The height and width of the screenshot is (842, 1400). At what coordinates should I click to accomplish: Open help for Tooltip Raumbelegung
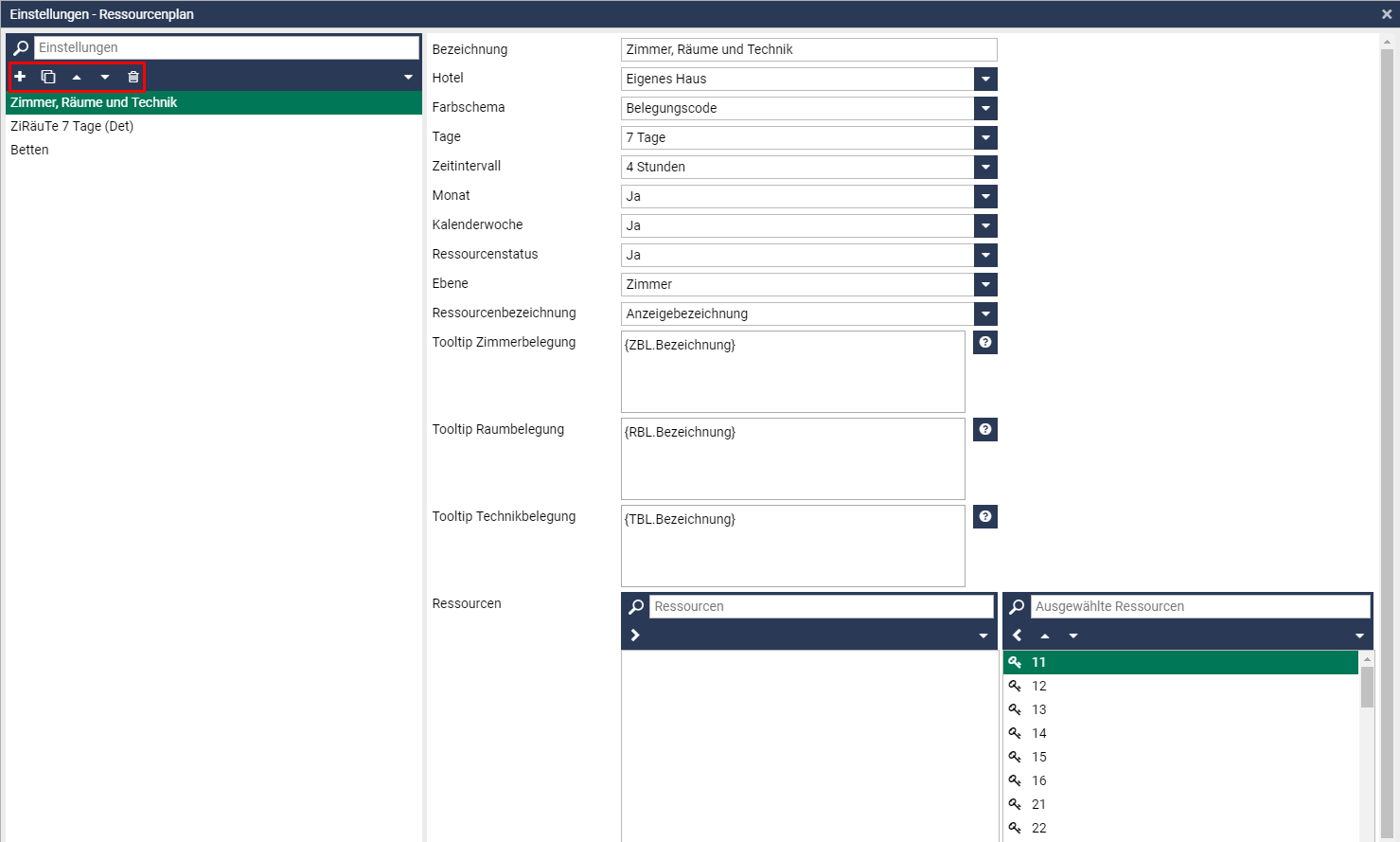tap(985, 429)
